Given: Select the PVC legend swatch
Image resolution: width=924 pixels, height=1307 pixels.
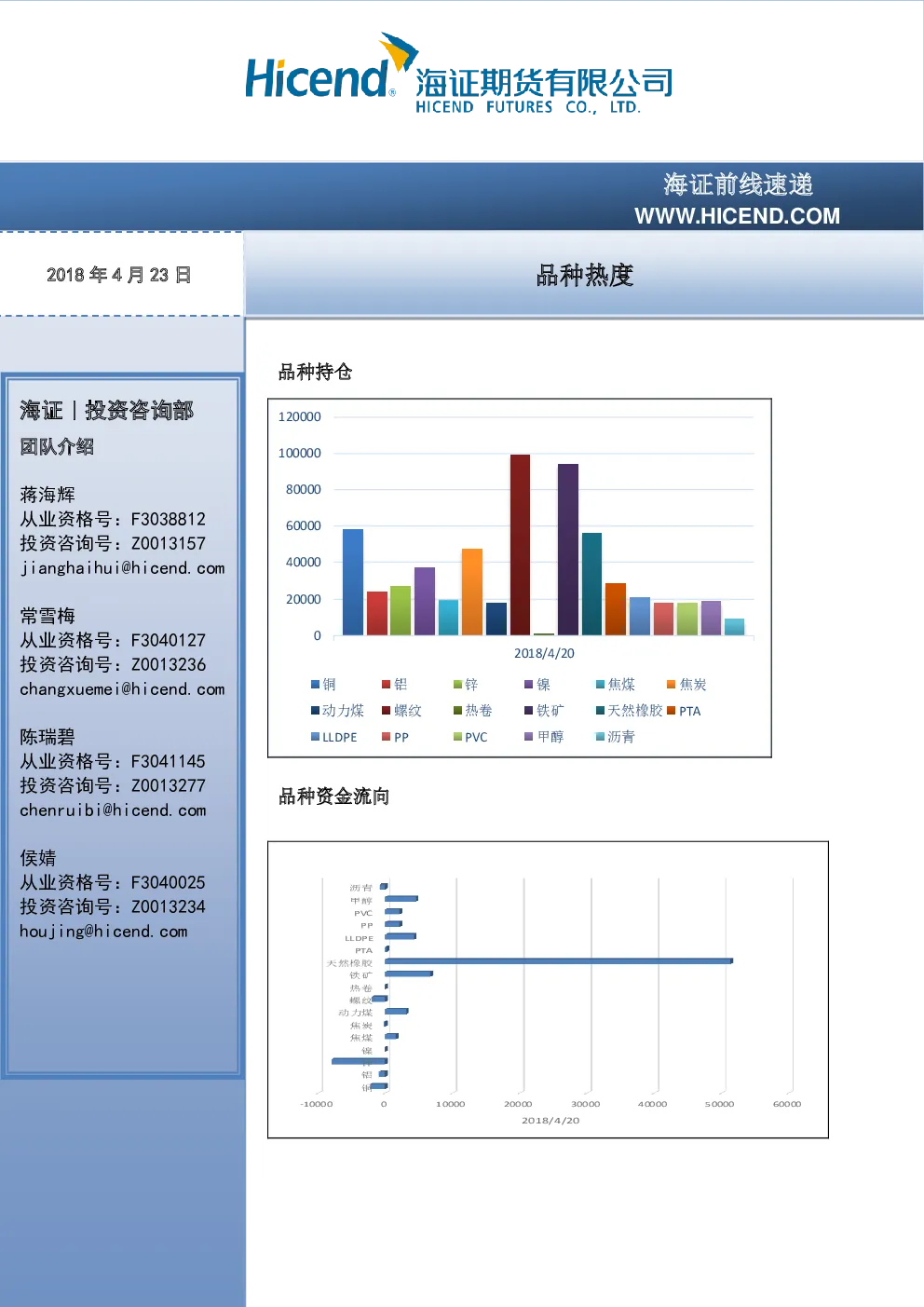Looking at the screenshot, I should tap(457, 737).
